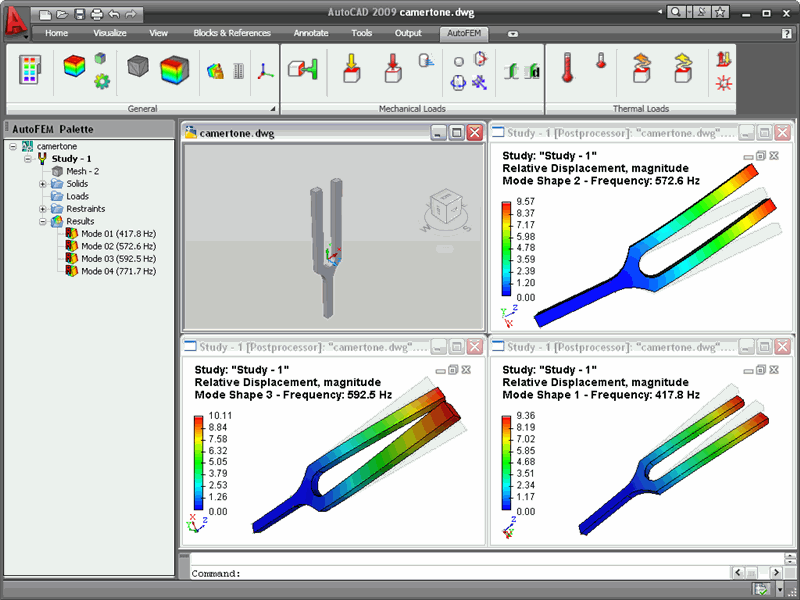Open the Blocks & References tab
The height and width of the screenshot is (600, 800).
pyautogui.click(x=232, y=33)
